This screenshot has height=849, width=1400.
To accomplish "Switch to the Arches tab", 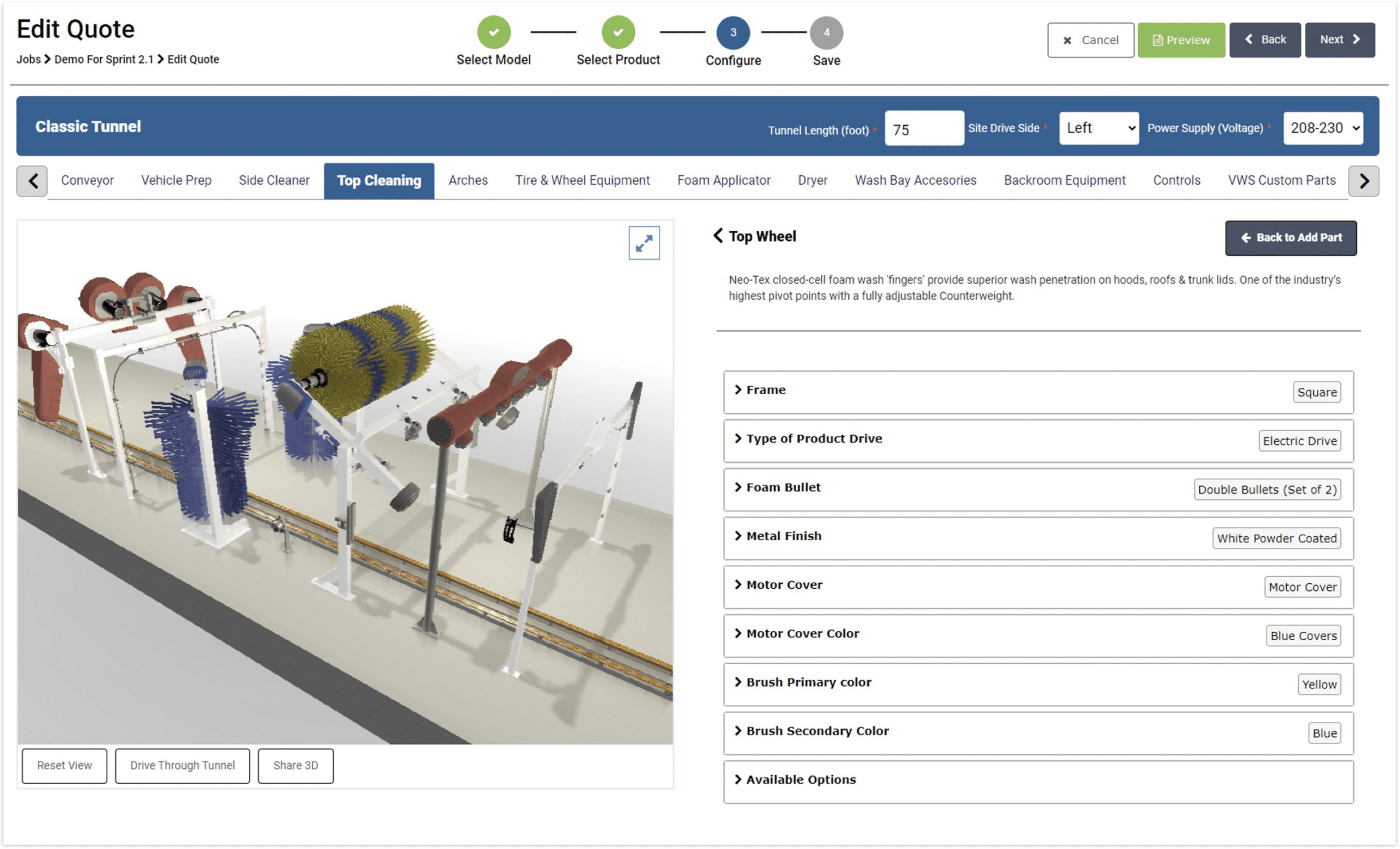I will click(x=468, y=180).
